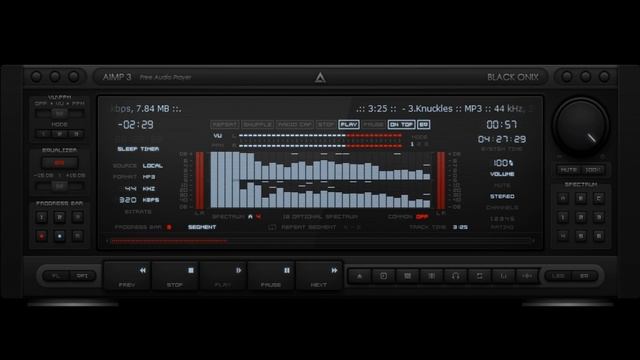Screen dimensions: 640x360
Task: Click the EQ indicator beside ON TOP
Action: coord(423,124)
